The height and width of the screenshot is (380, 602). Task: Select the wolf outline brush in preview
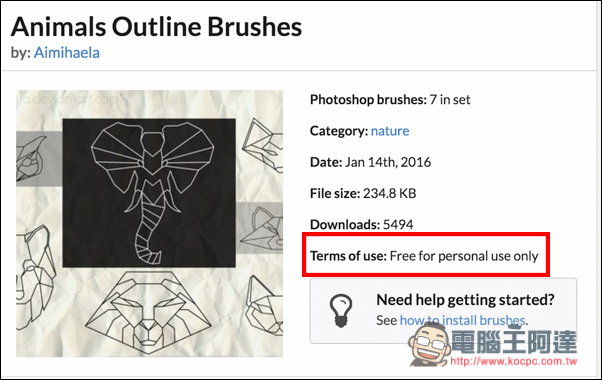point(35,278)
